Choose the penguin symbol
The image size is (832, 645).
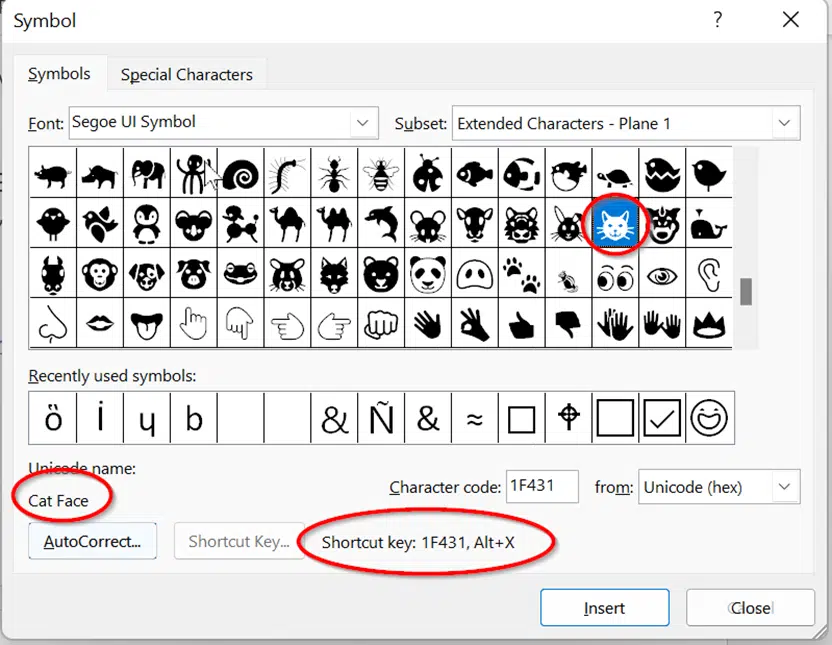(x=146, y=223)
